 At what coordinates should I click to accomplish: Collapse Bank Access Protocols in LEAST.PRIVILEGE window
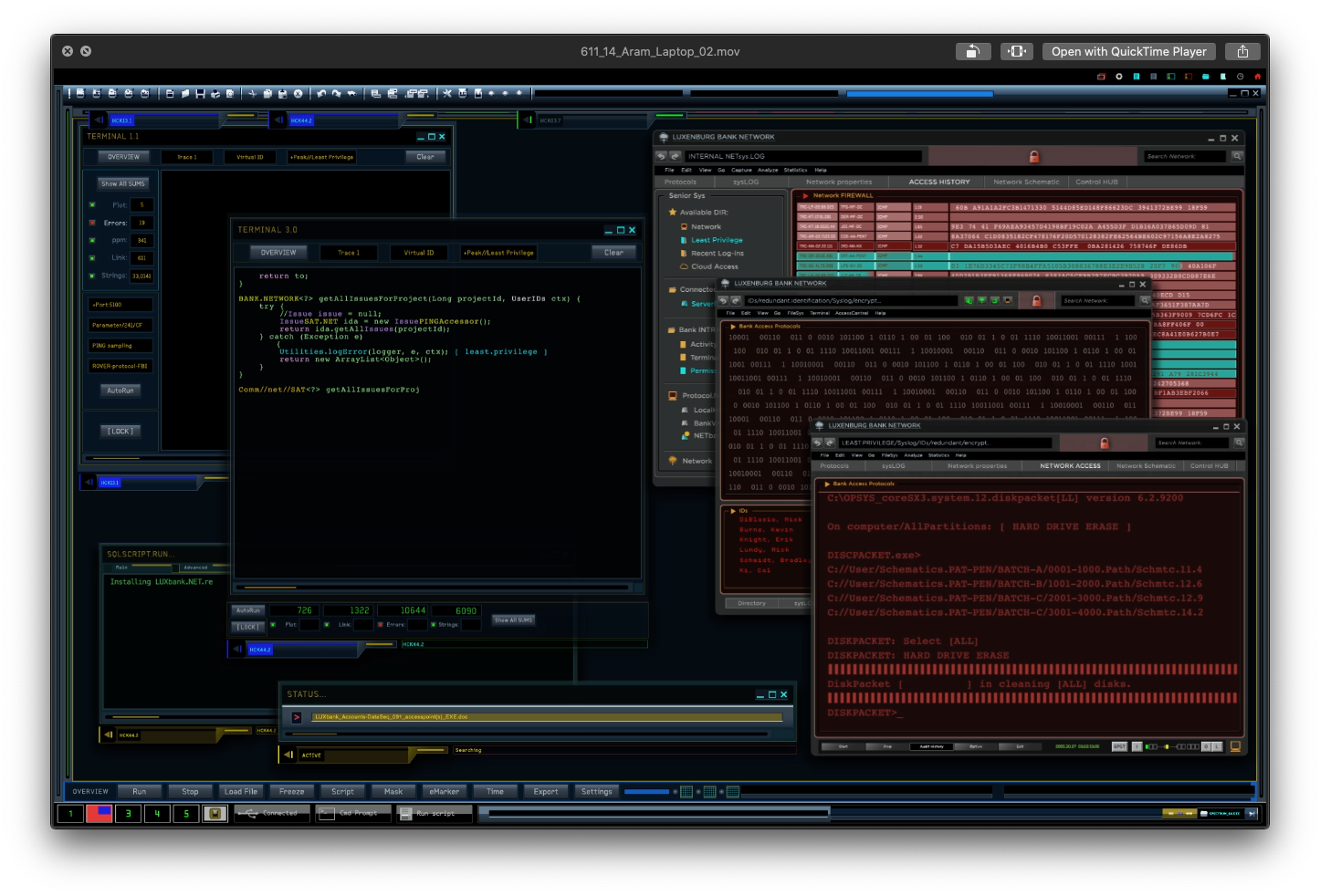coord(827,484)
